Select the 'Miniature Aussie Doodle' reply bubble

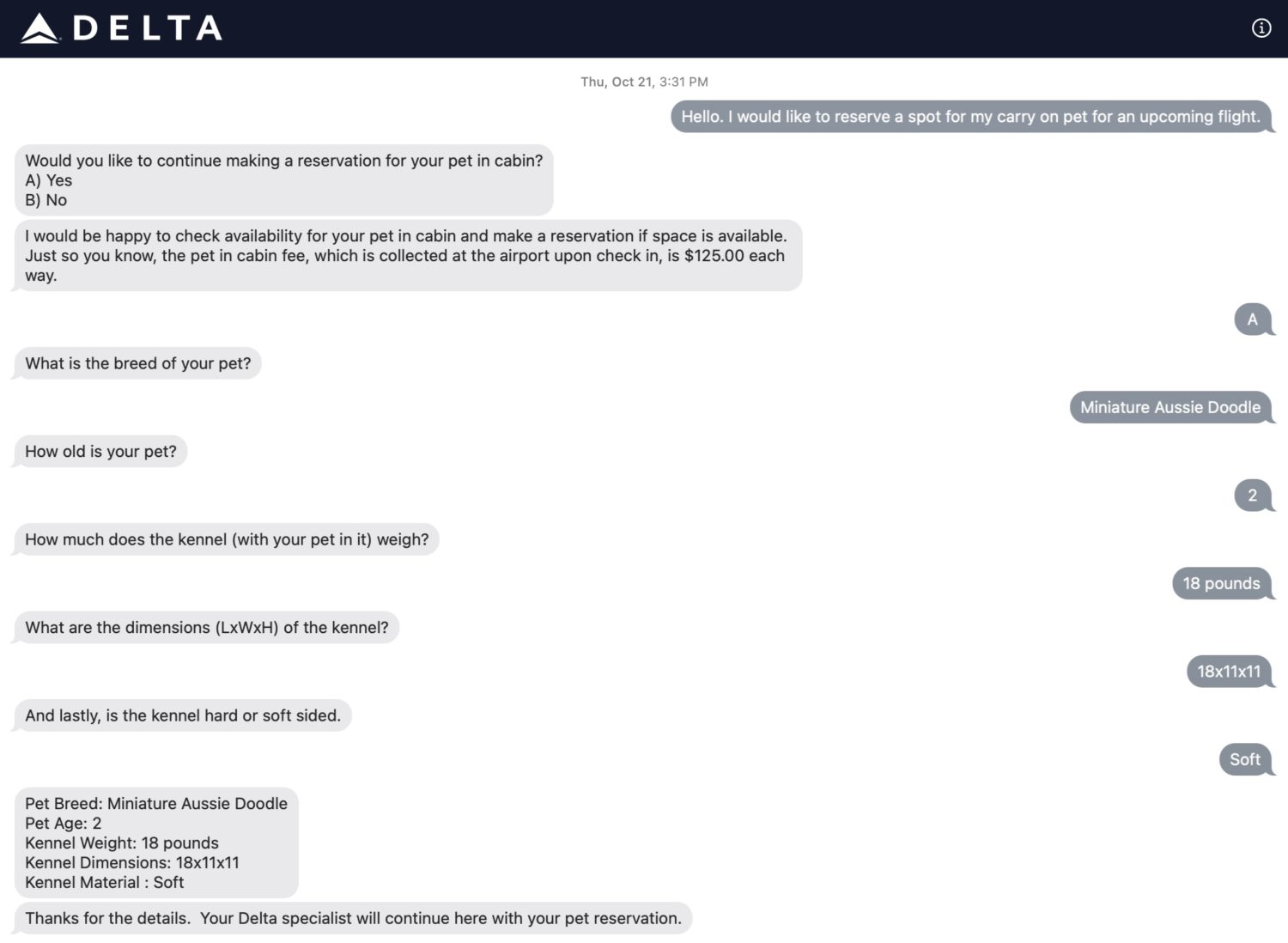point(1171,407)
